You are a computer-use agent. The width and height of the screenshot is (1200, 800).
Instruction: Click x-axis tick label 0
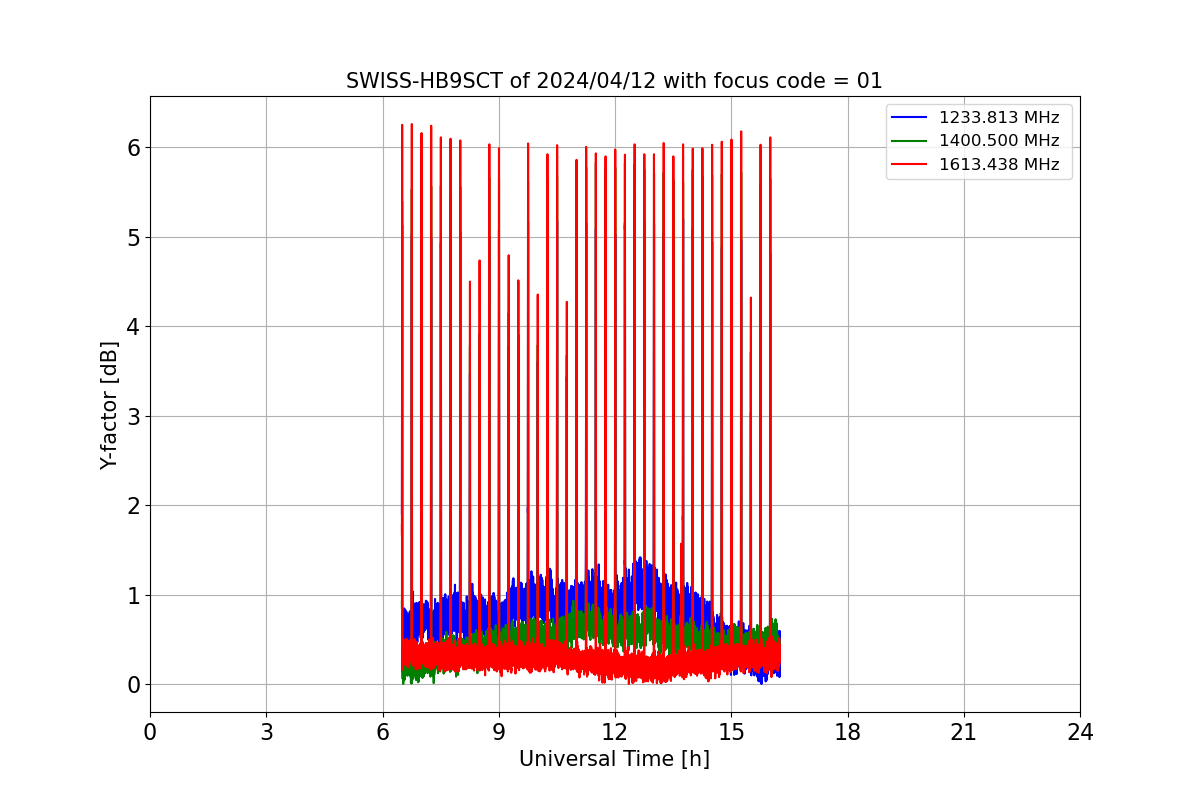[x=150, y=732]
